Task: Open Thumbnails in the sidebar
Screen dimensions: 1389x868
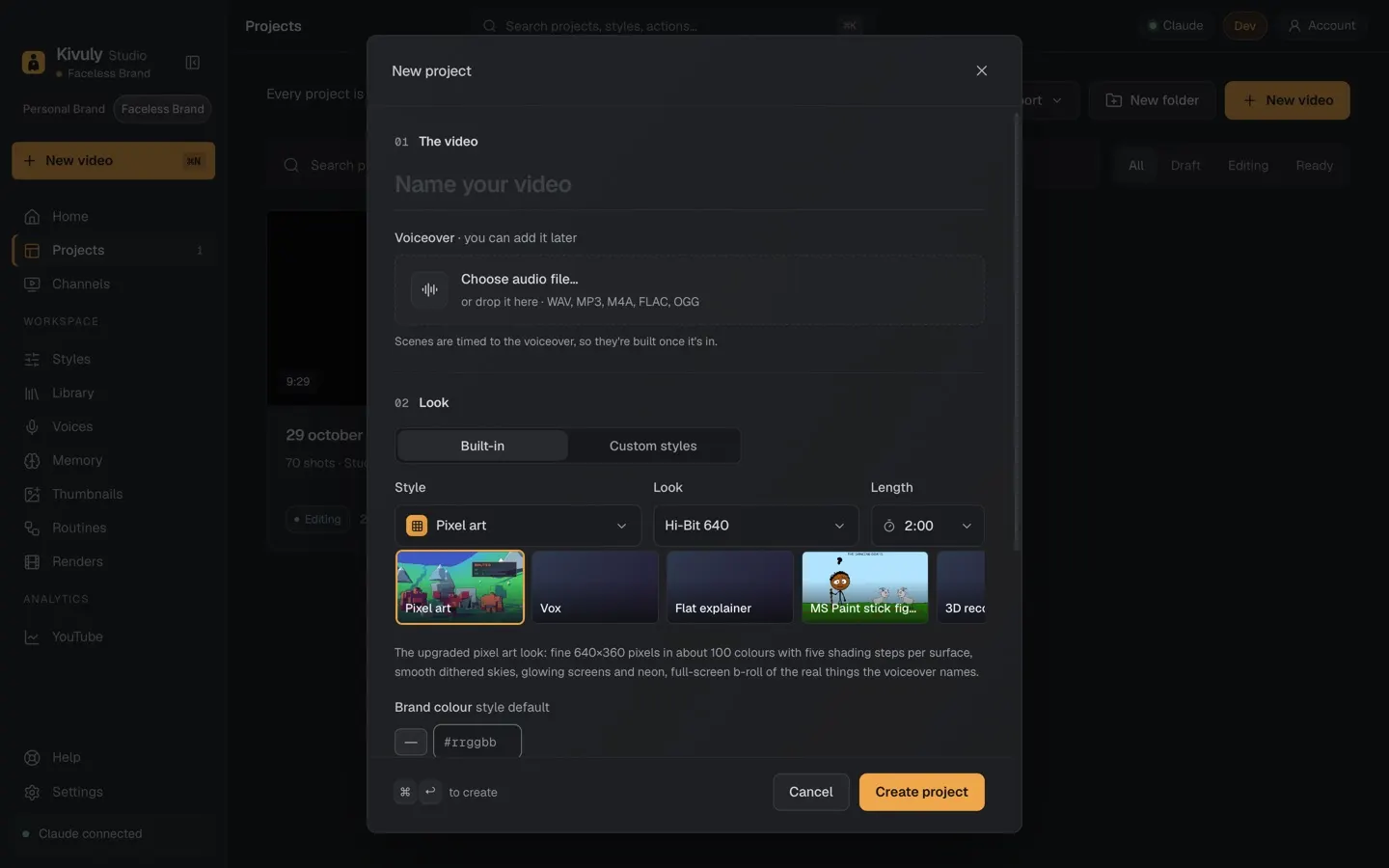Action: click(114, 495)
